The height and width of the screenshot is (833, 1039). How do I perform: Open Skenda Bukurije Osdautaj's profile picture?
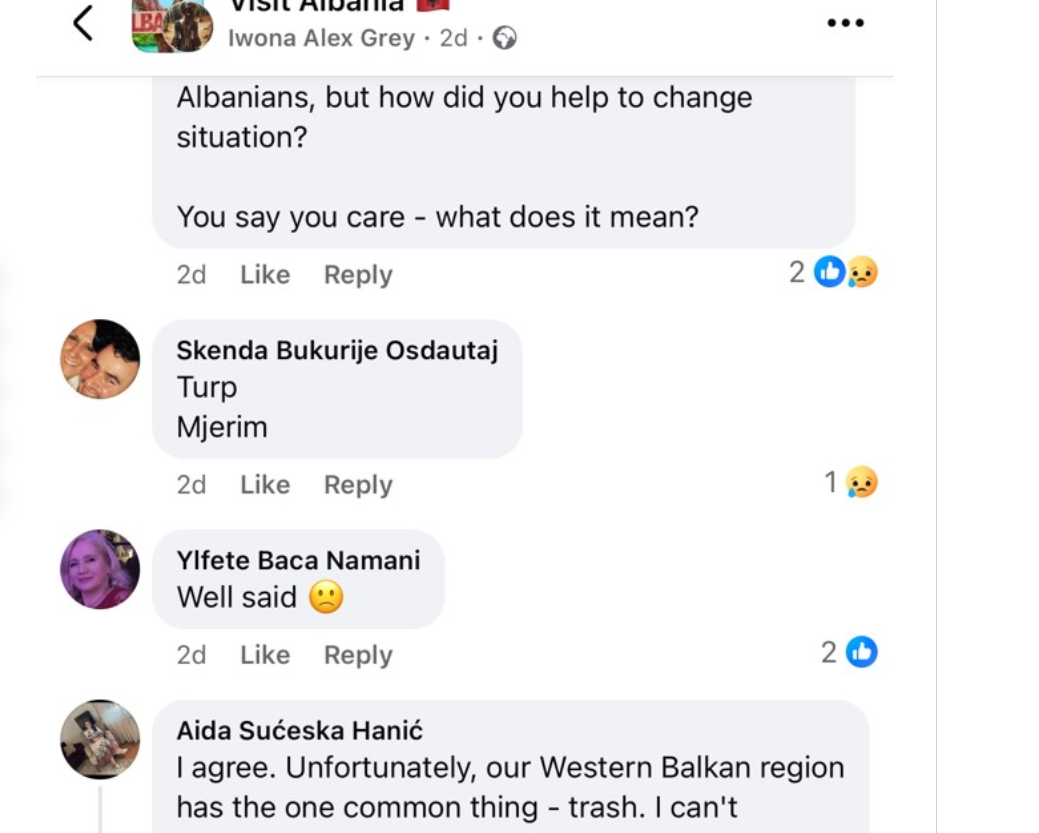[x=100, y=359]
